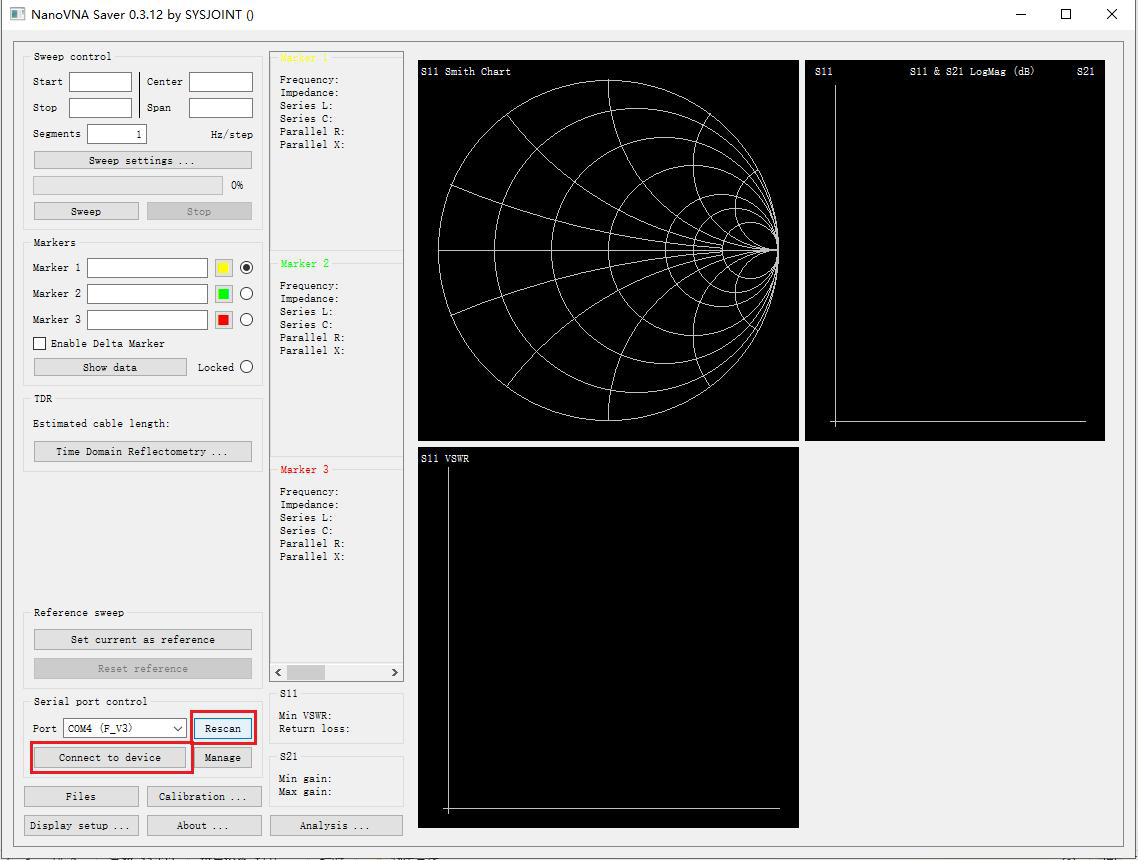Enable the Delta Marker checkbox
Image resolution: width=1138 pixels, height=860 pixels.
(x=38, y=343)
